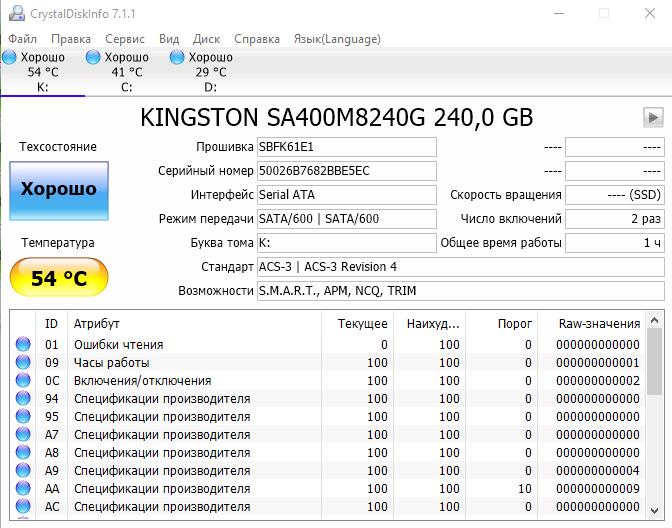
Task: Click the firmware field SBFK61E1
Action: click(347, 147)
